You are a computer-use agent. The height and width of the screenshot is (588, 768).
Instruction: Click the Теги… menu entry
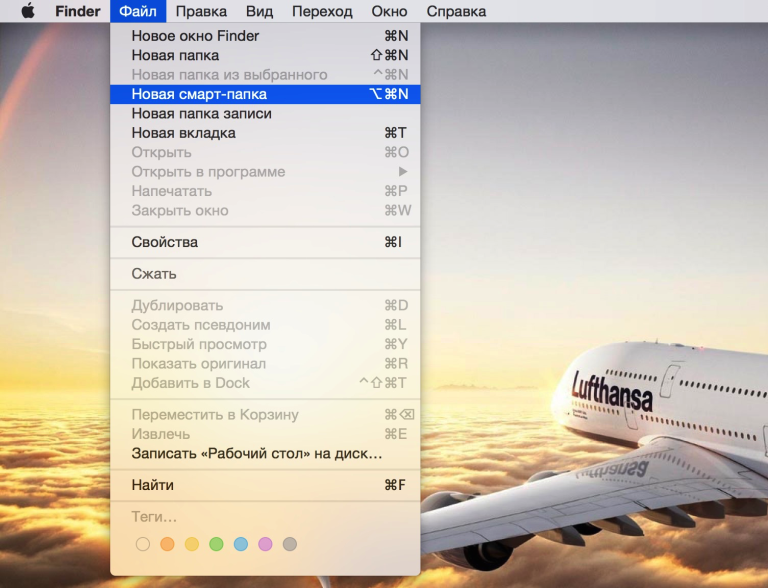coord(265,517)
